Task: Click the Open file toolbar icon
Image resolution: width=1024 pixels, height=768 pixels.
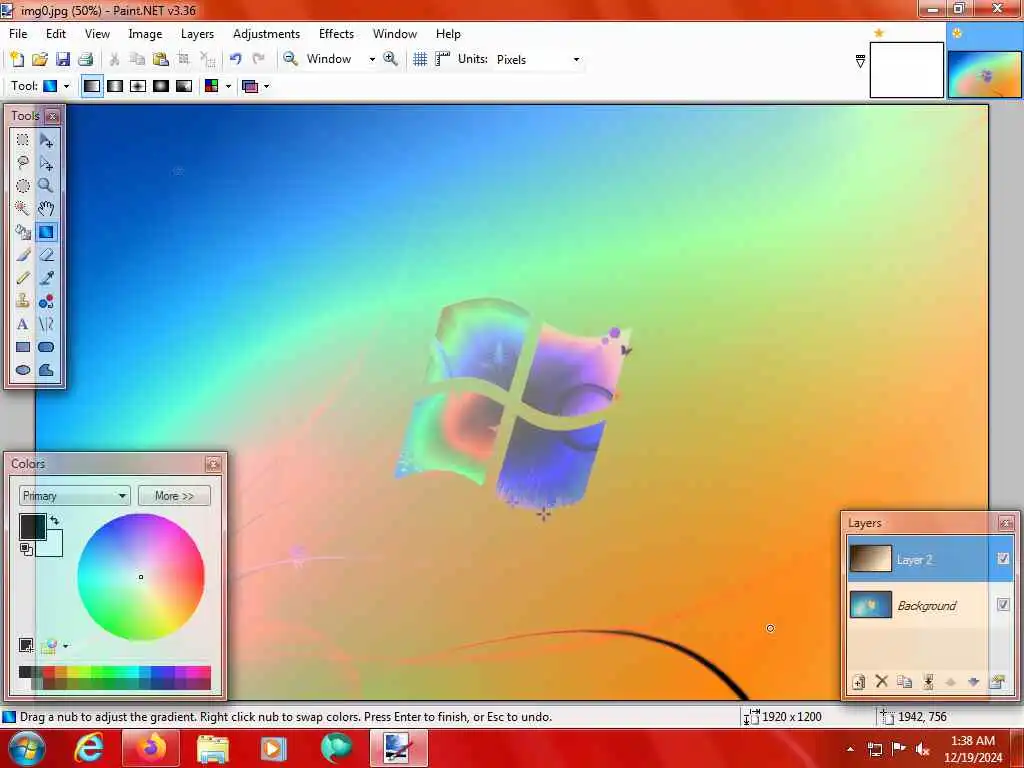Action: 40,59
